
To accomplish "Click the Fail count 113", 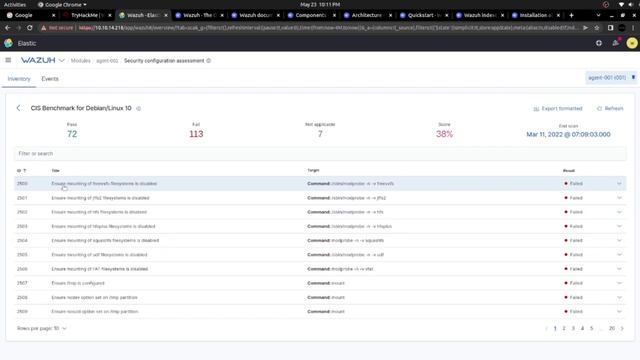I will click(196, 134).
